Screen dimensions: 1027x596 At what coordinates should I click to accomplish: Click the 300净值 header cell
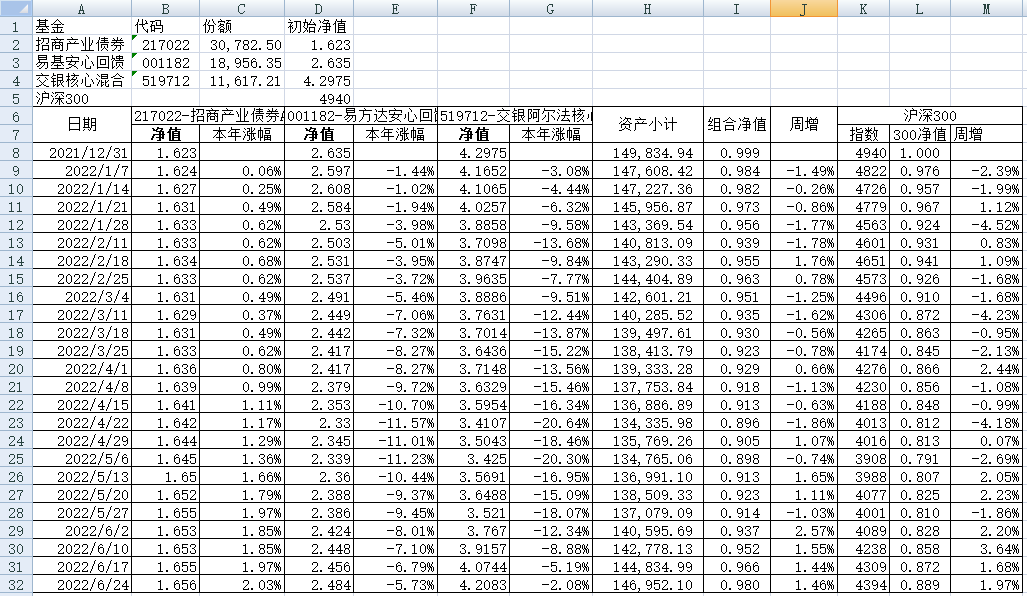920,134
